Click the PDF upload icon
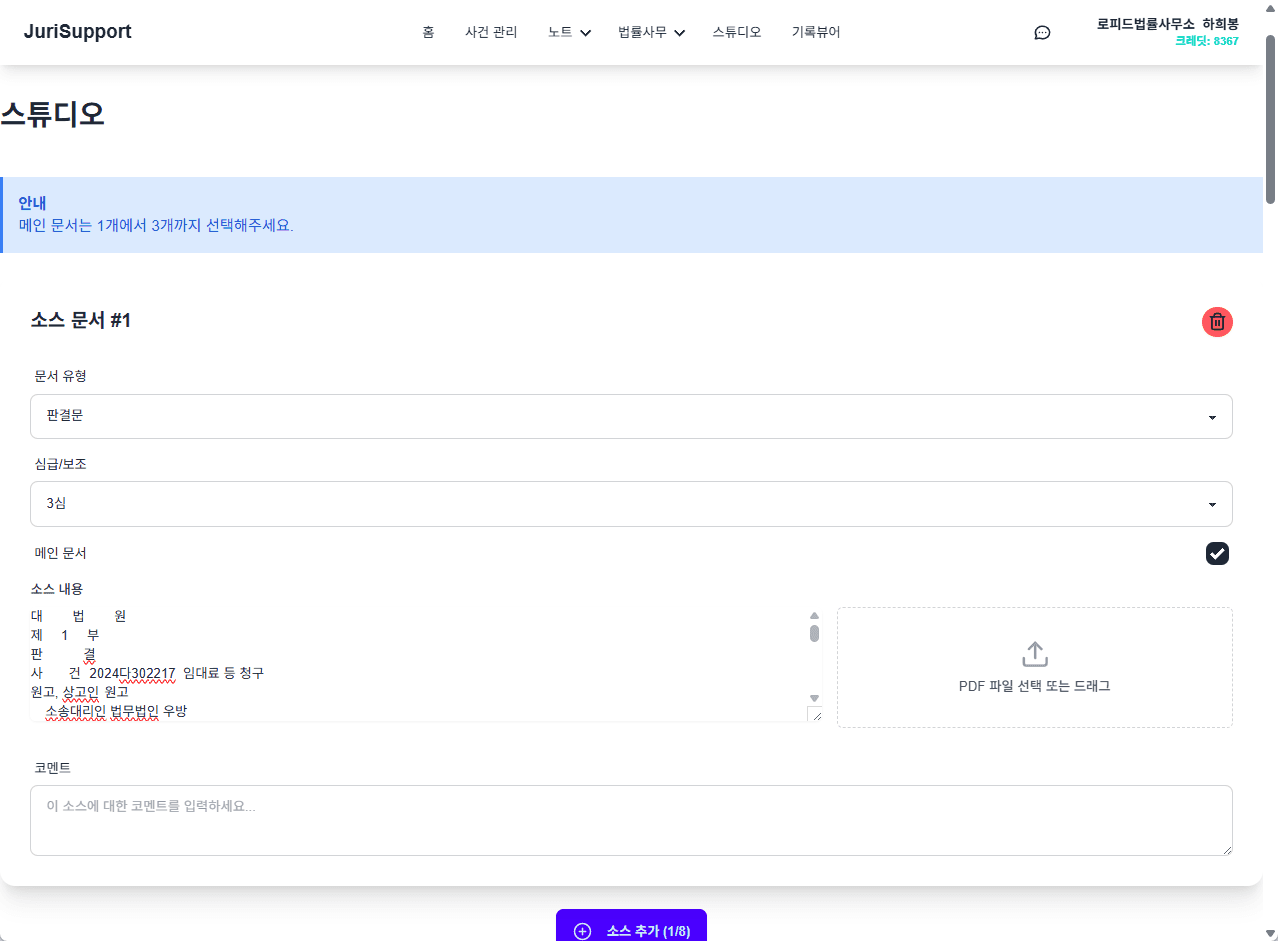The width and height of the screenshot is (1278, 941). pos(1034,654)
